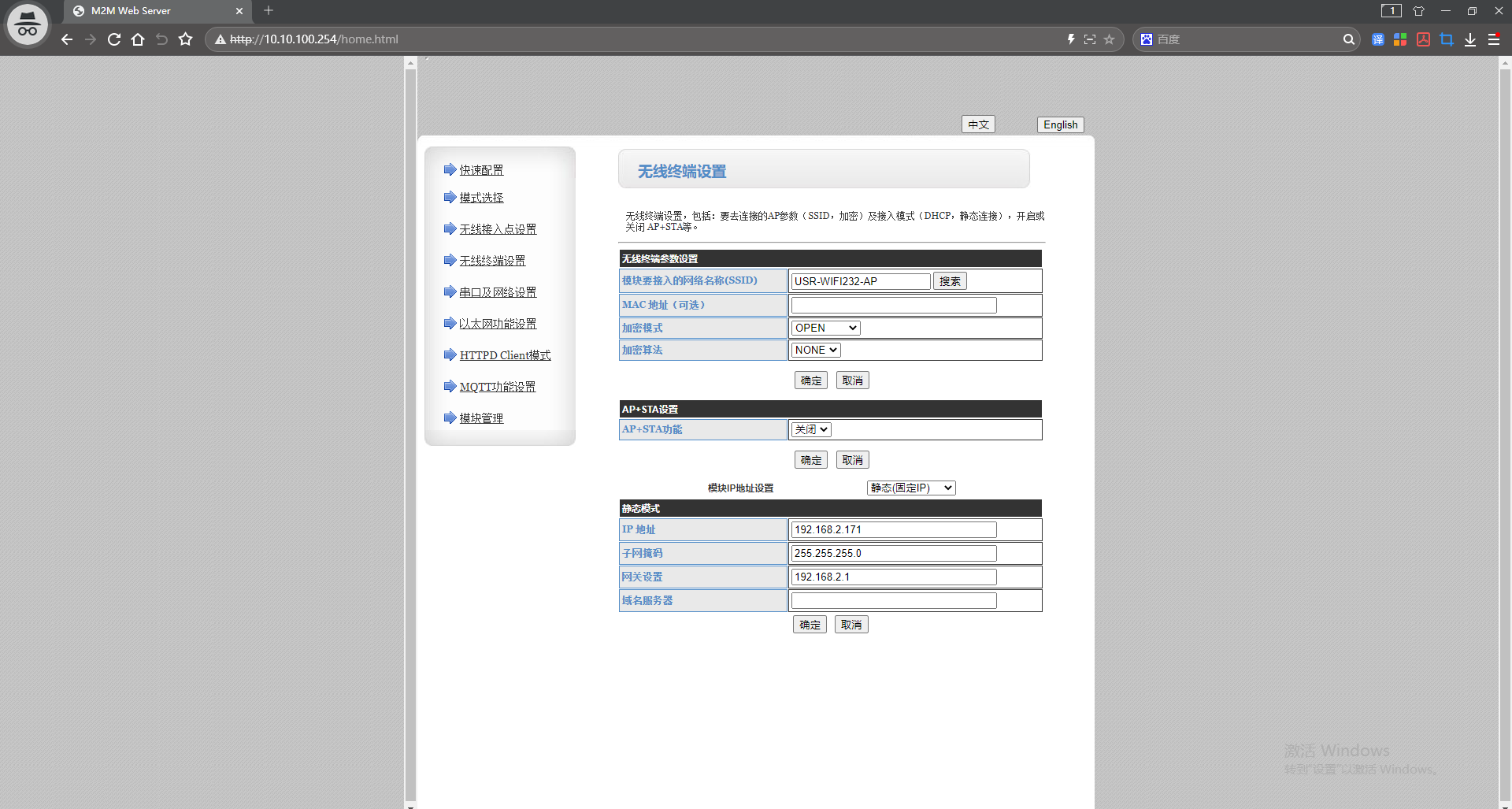Viewport: 1512px width, 809px height.
Task: Click the browser reload icon
Action: (x=114, y=39)
